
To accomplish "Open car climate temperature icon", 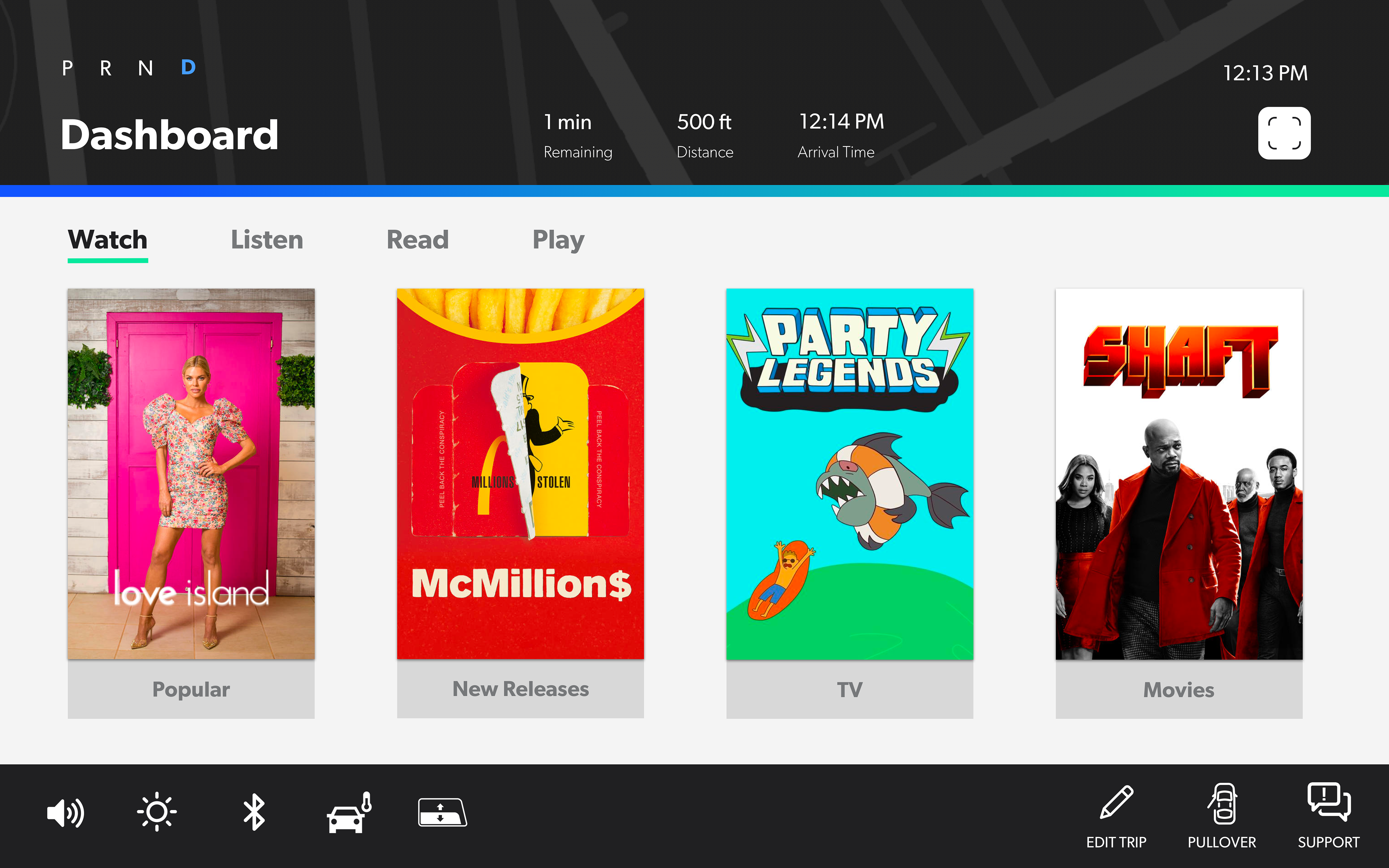I will 349,812.
